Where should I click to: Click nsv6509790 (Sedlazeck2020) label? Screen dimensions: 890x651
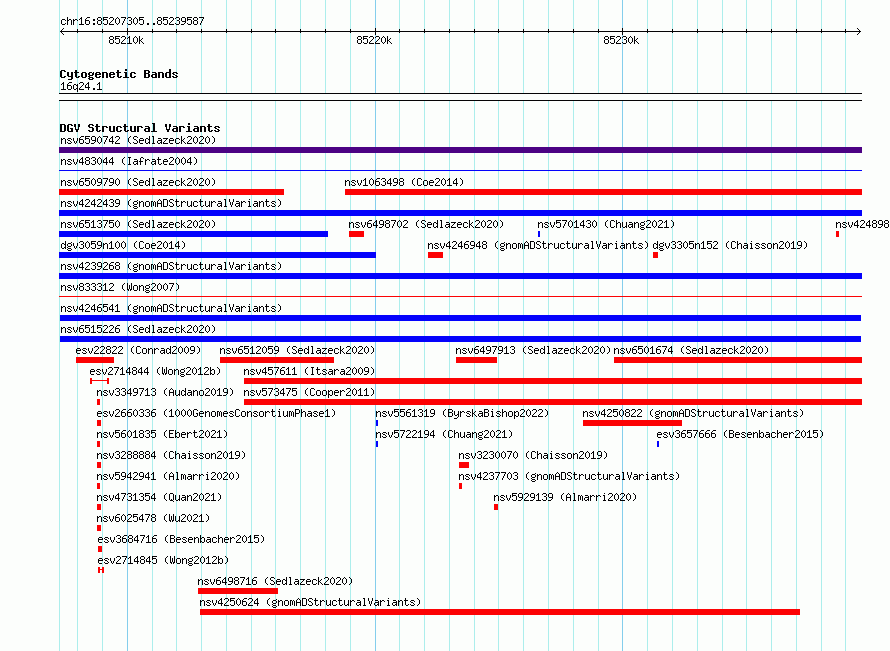pos(138,182)
